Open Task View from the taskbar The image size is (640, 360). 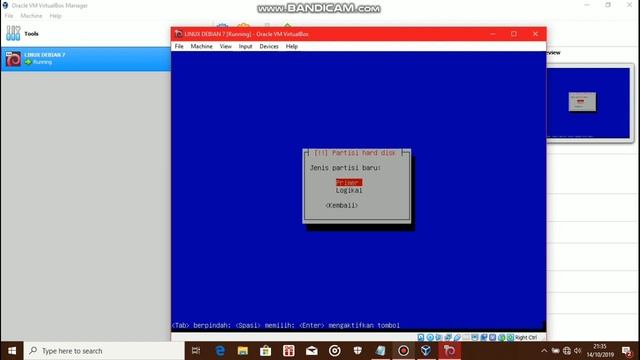coord(196,351)
